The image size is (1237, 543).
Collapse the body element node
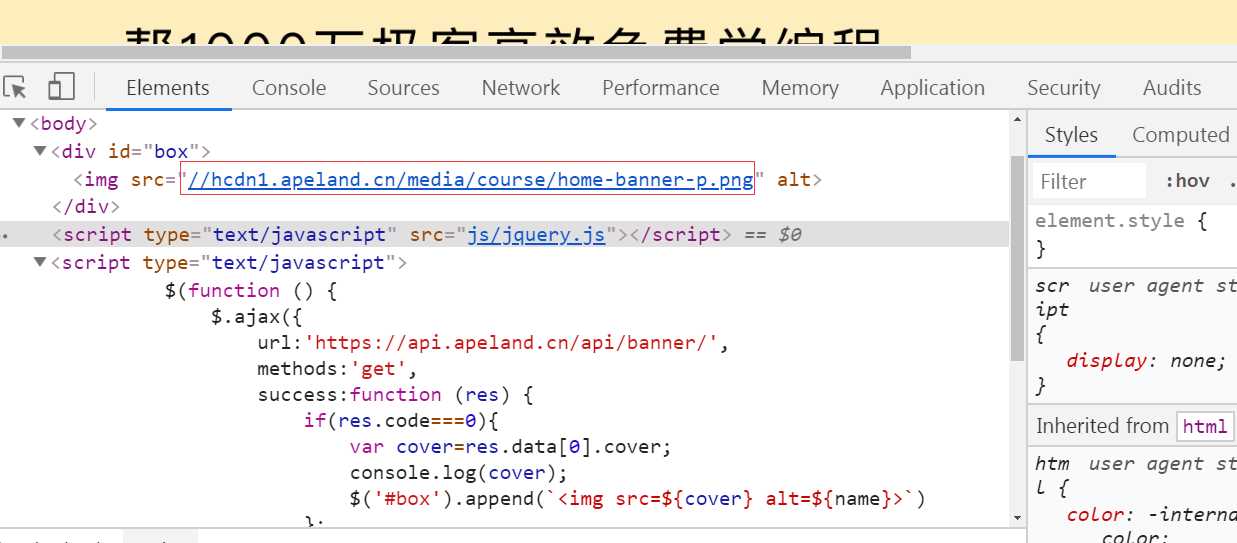point(19,124)
